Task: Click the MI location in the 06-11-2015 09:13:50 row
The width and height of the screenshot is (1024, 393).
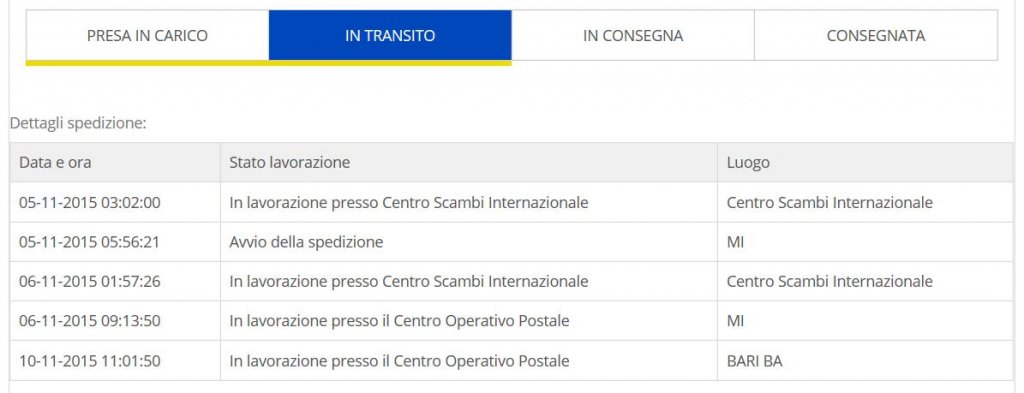Action: tap(865, 321)
